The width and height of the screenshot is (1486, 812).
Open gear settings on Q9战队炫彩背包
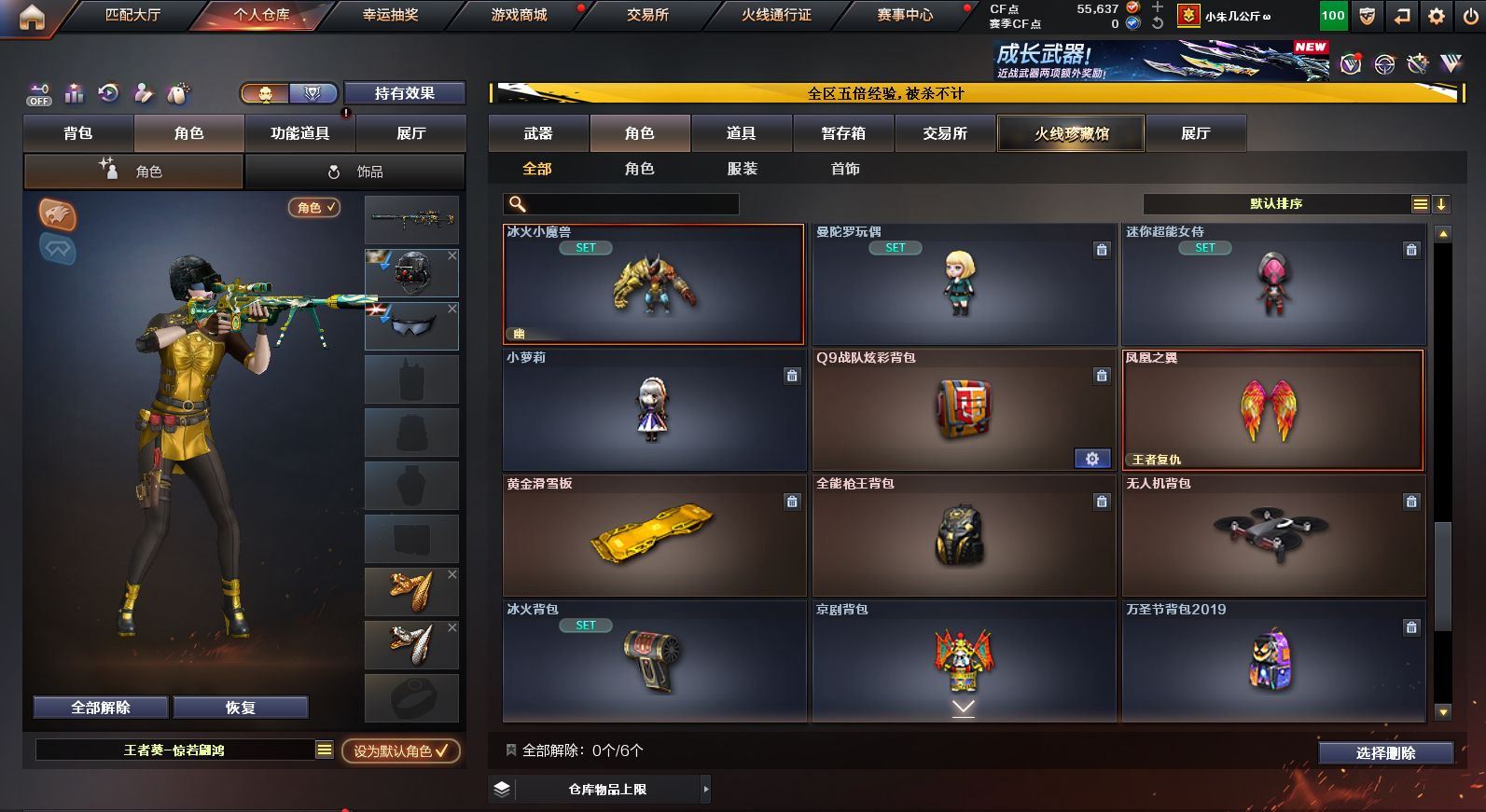point(1092,459)
